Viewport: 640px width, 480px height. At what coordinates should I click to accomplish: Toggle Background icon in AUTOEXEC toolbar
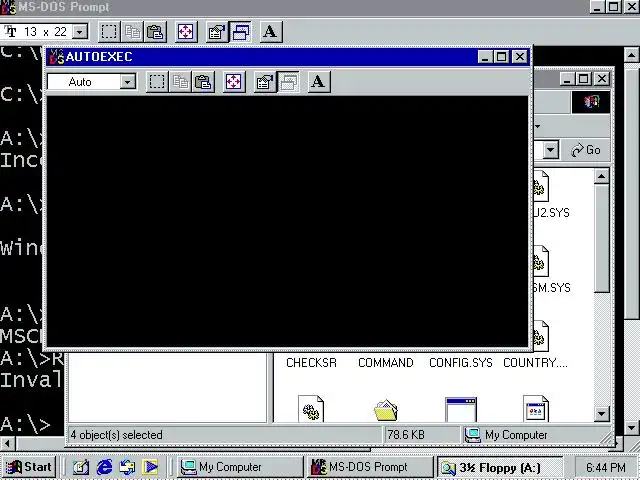point(288,82)
